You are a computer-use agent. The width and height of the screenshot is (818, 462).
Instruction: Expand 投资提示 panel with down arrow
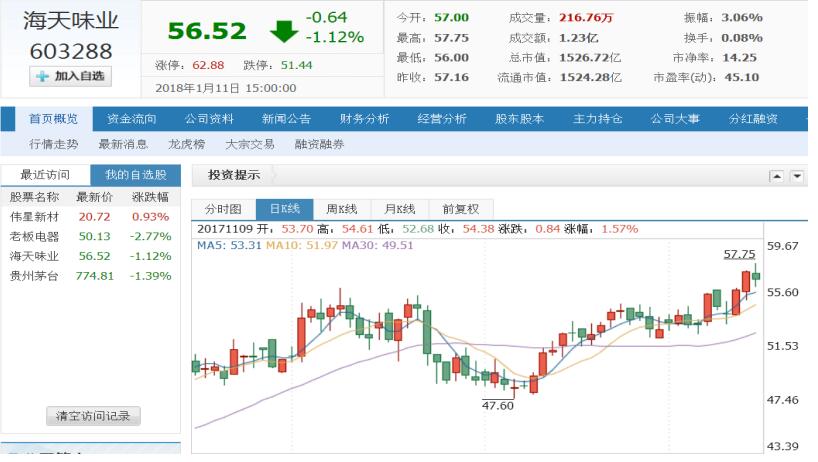797,176
